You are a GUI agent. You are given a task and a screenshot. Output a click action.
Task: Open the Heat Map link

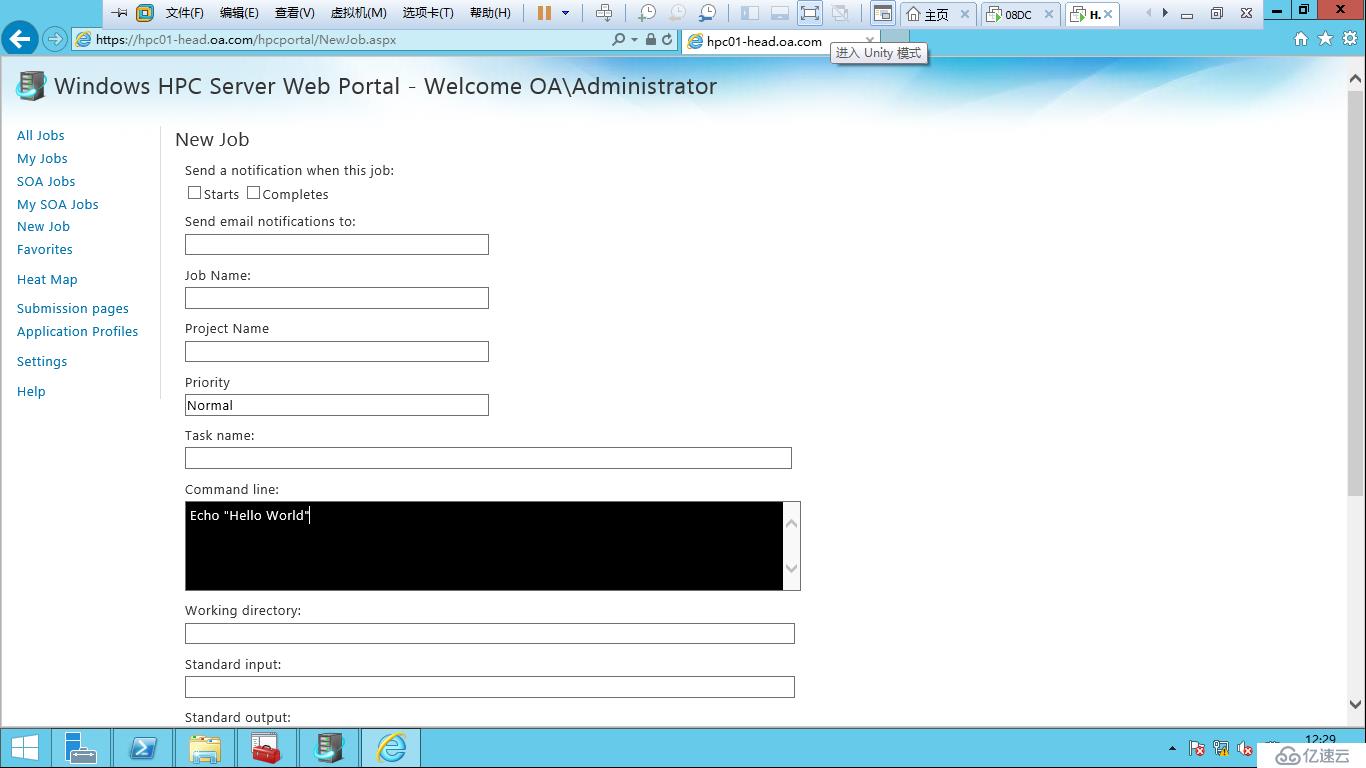[x=47, y=279]
